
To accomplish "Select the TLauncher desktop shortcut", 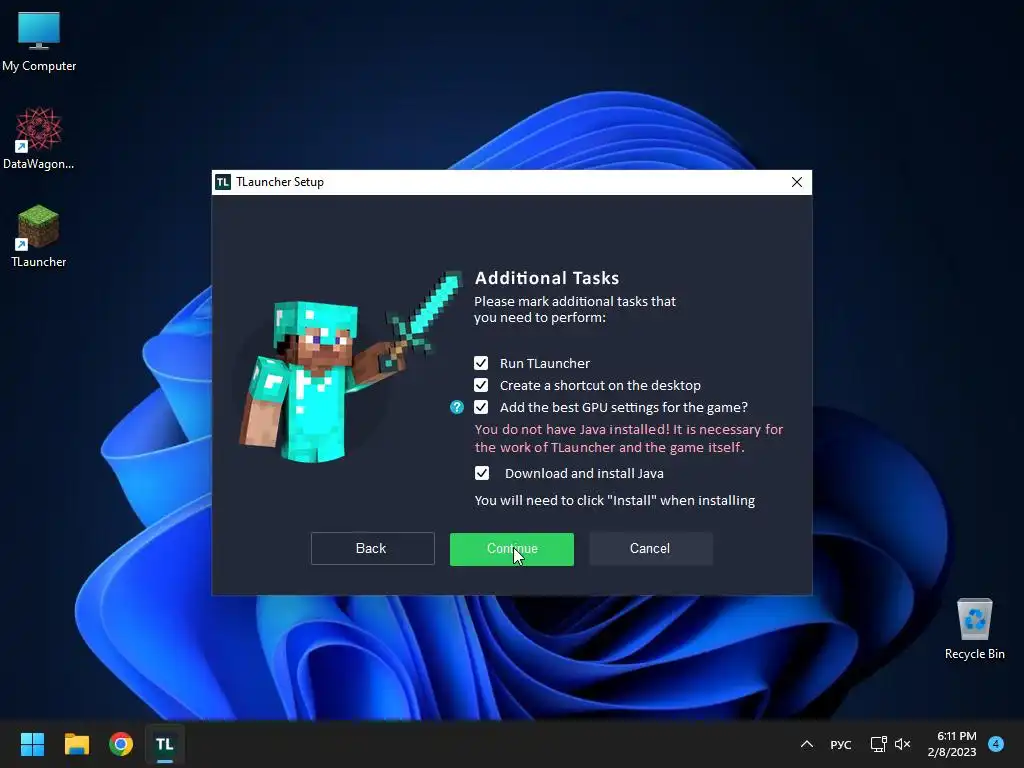I will click(x=39, y=236).
